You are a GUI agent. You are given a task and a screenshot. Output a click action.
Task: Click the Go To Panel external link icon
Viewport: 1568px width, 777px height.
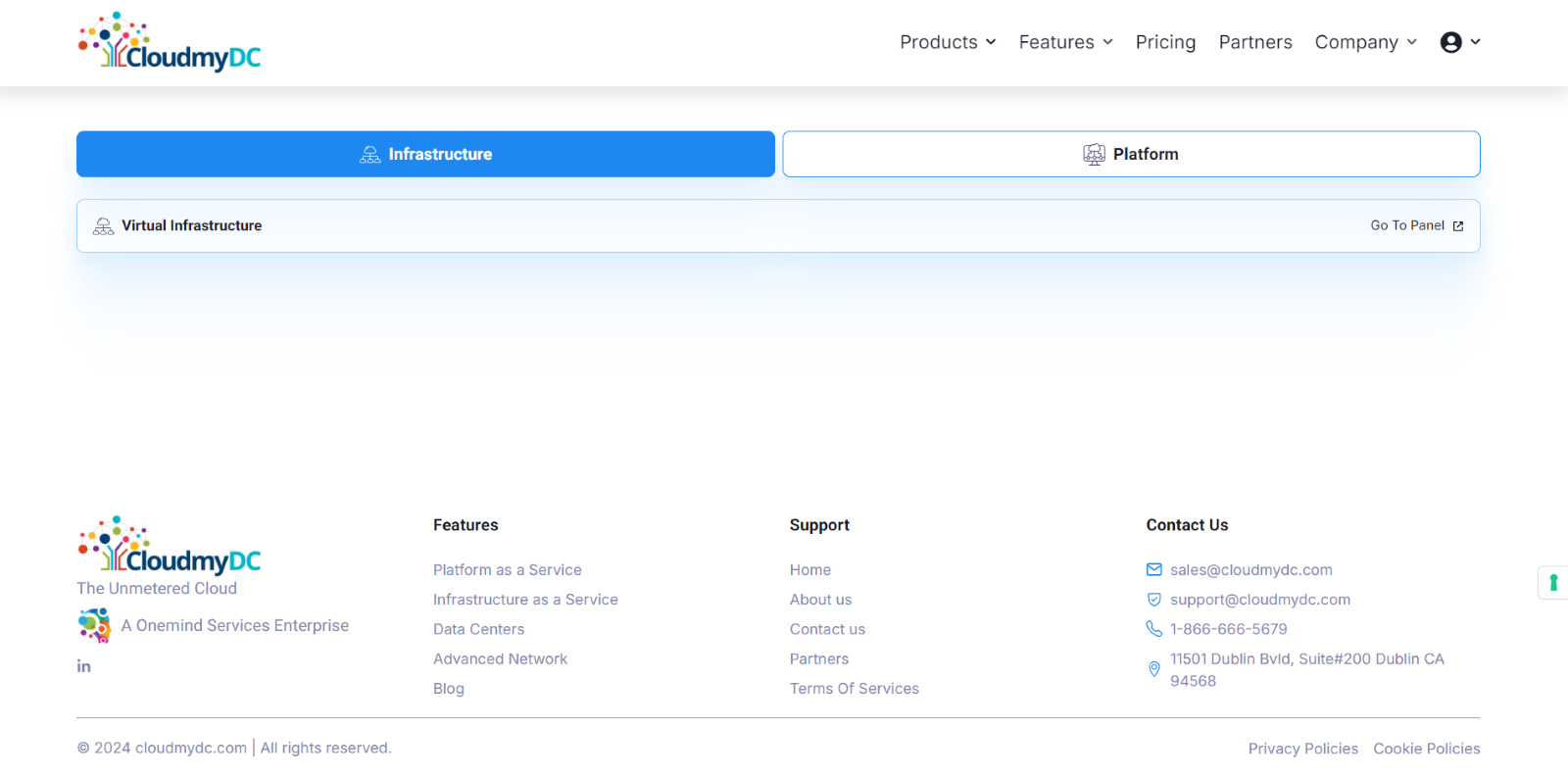(1458, 226)
